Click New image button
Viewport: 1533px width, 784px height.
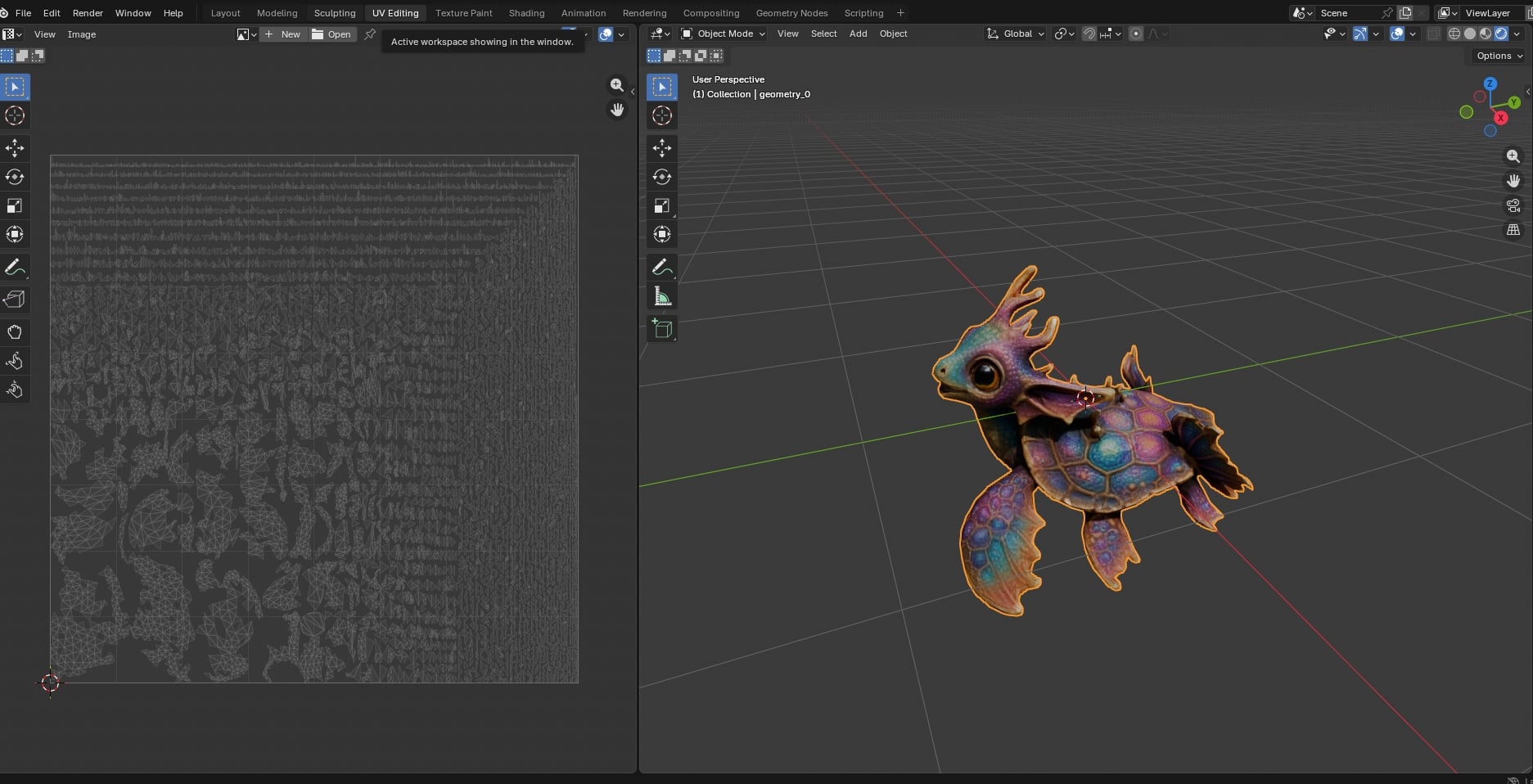tap(283, 34)
